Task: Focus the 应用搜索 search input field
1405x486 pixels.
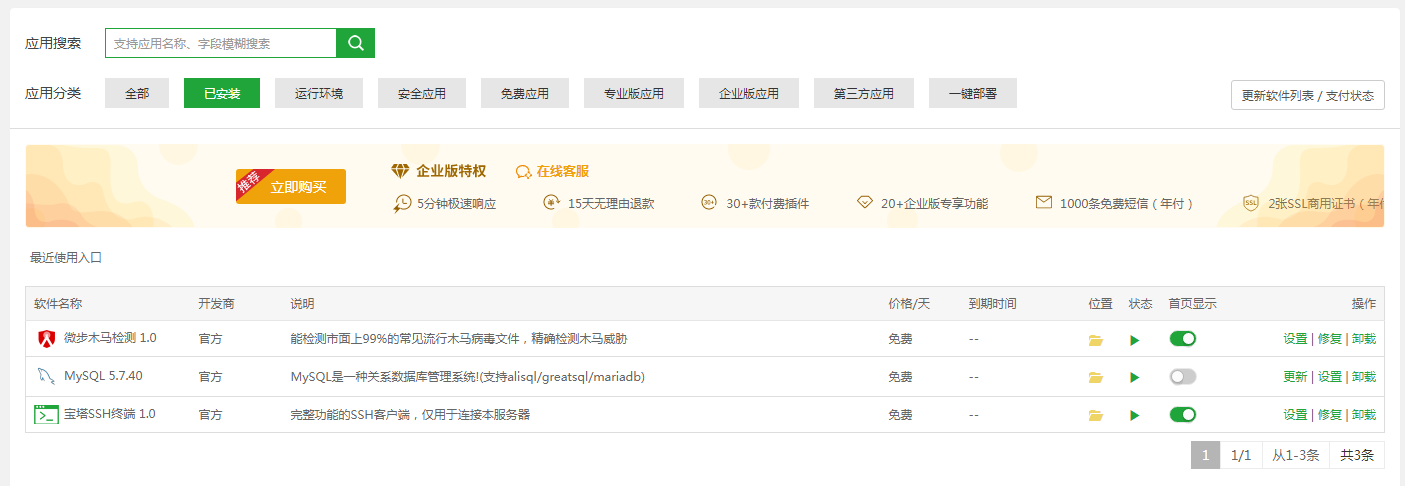Action: (220, 43)
